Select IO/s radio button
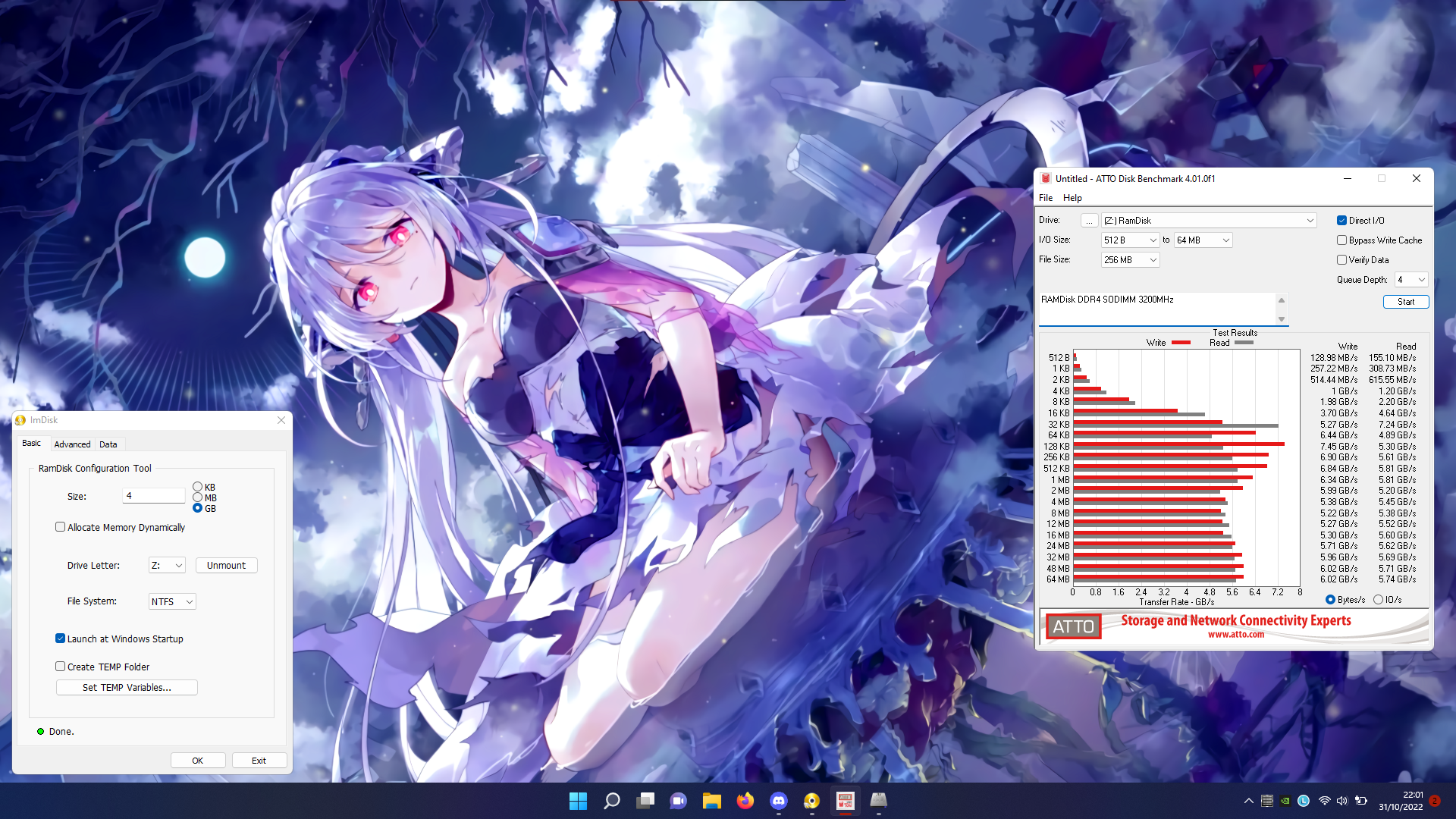Image resolution: width=1456 pixels, height=819 pixels. 1378,600
